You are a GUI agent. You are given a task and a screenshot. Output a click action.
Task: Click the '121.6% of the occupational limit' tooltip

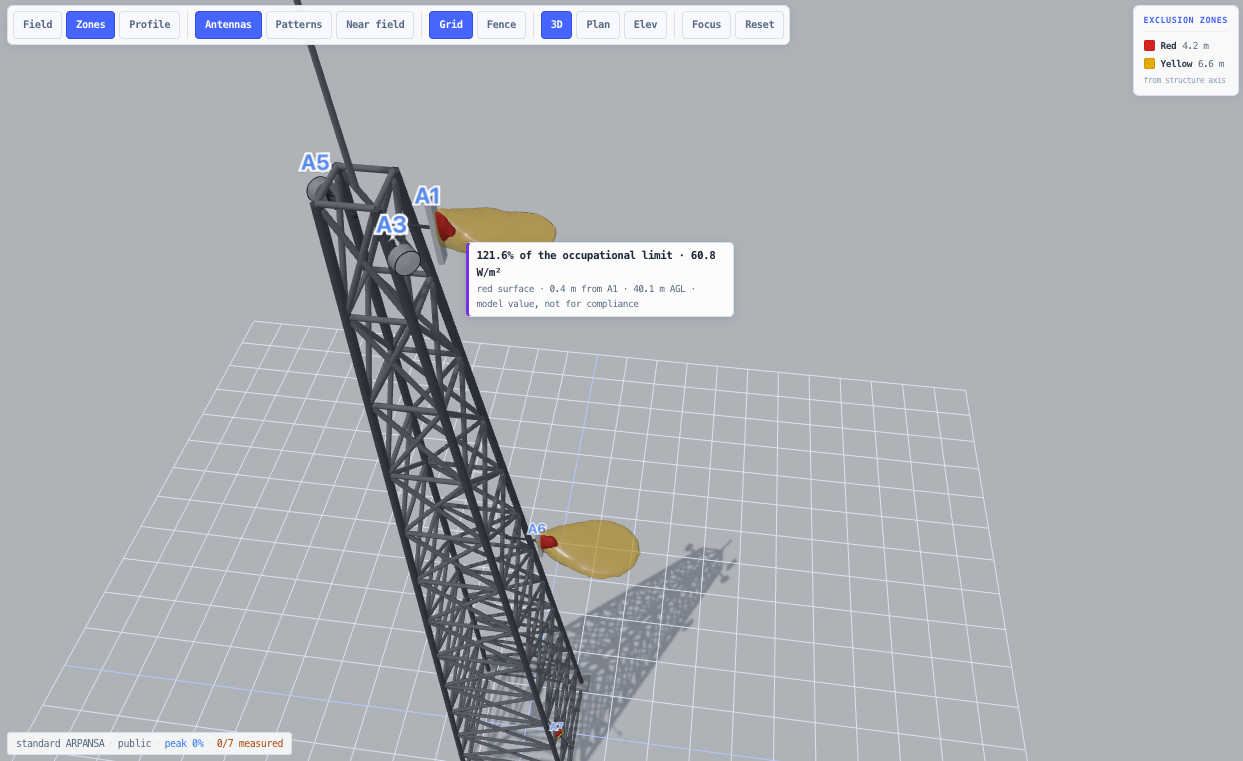600,279
